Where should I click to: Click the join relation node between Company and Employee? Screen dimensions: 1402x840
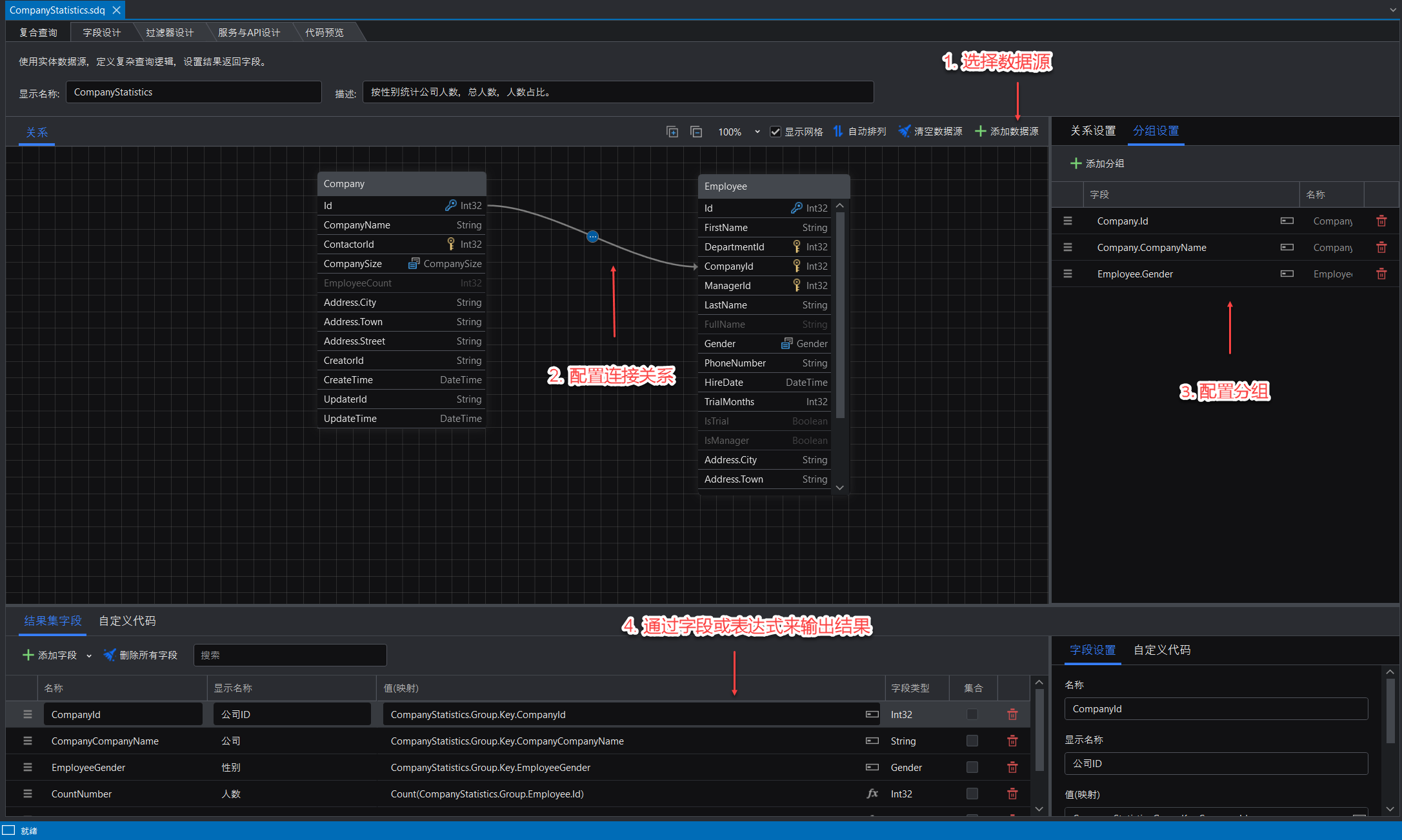tap(592, 237)
